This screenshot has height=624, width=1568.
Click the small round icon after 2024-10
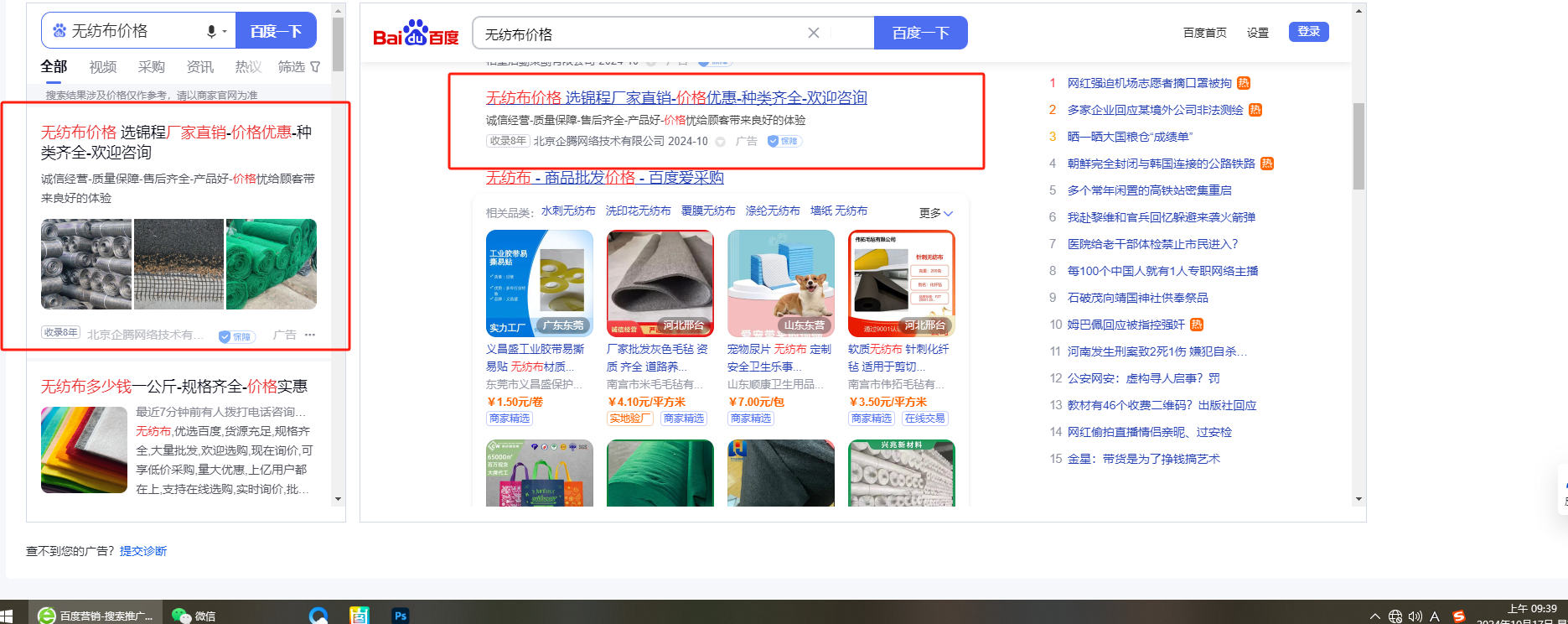click(720, 142)
